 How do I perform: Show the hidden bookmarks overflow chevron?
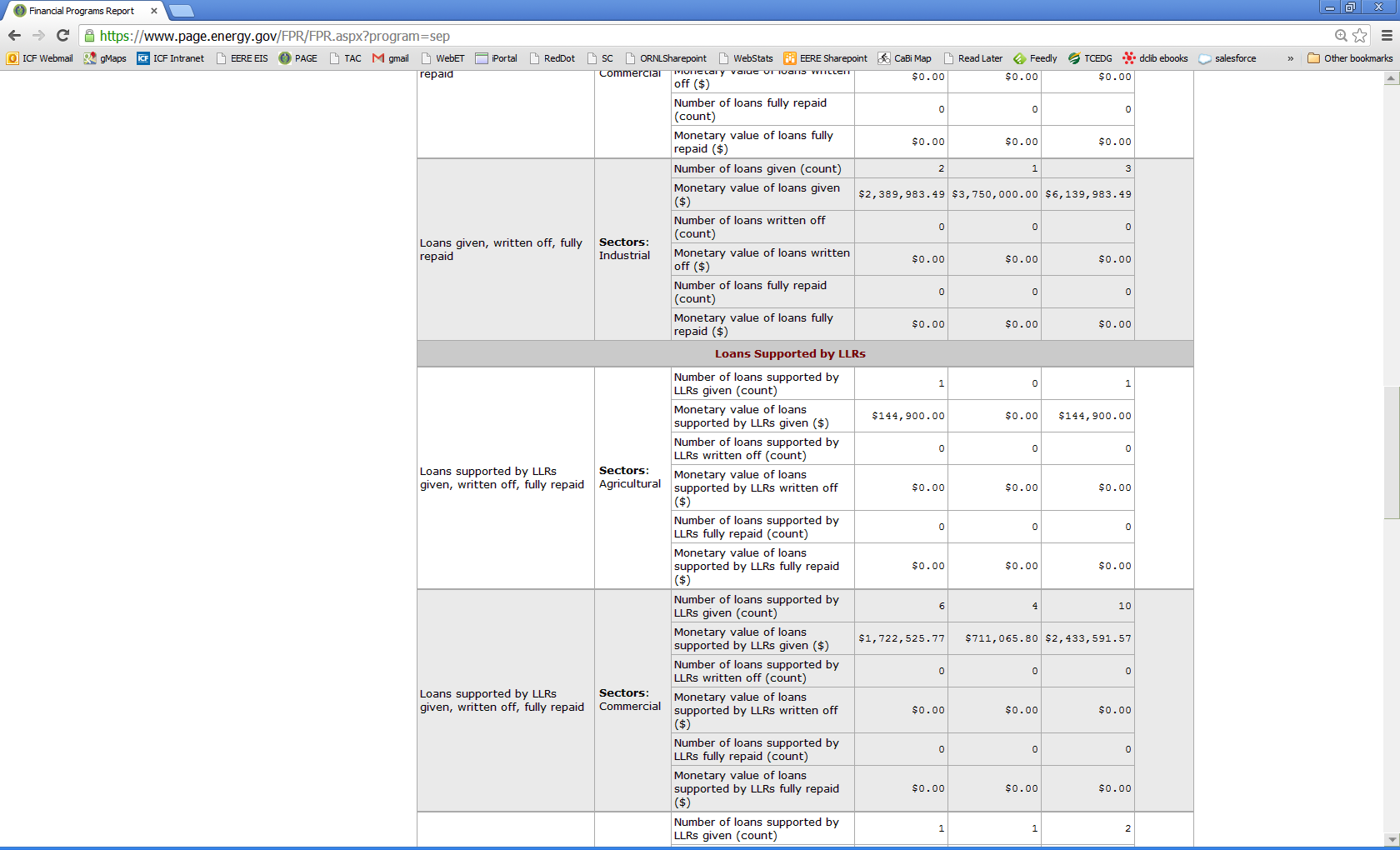click(1290, 58)
